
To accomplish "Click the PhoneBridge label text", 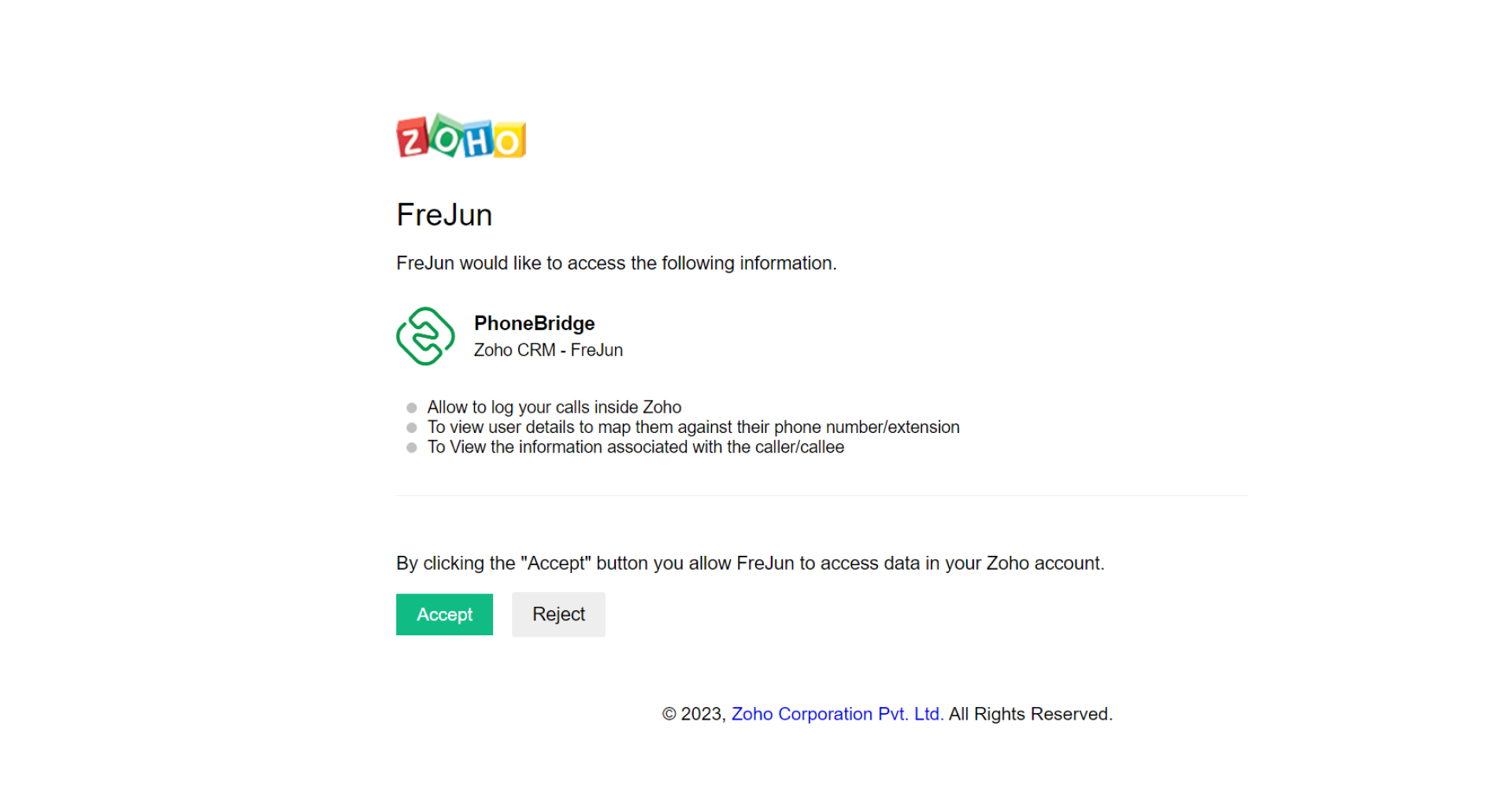I will [534, 323].
